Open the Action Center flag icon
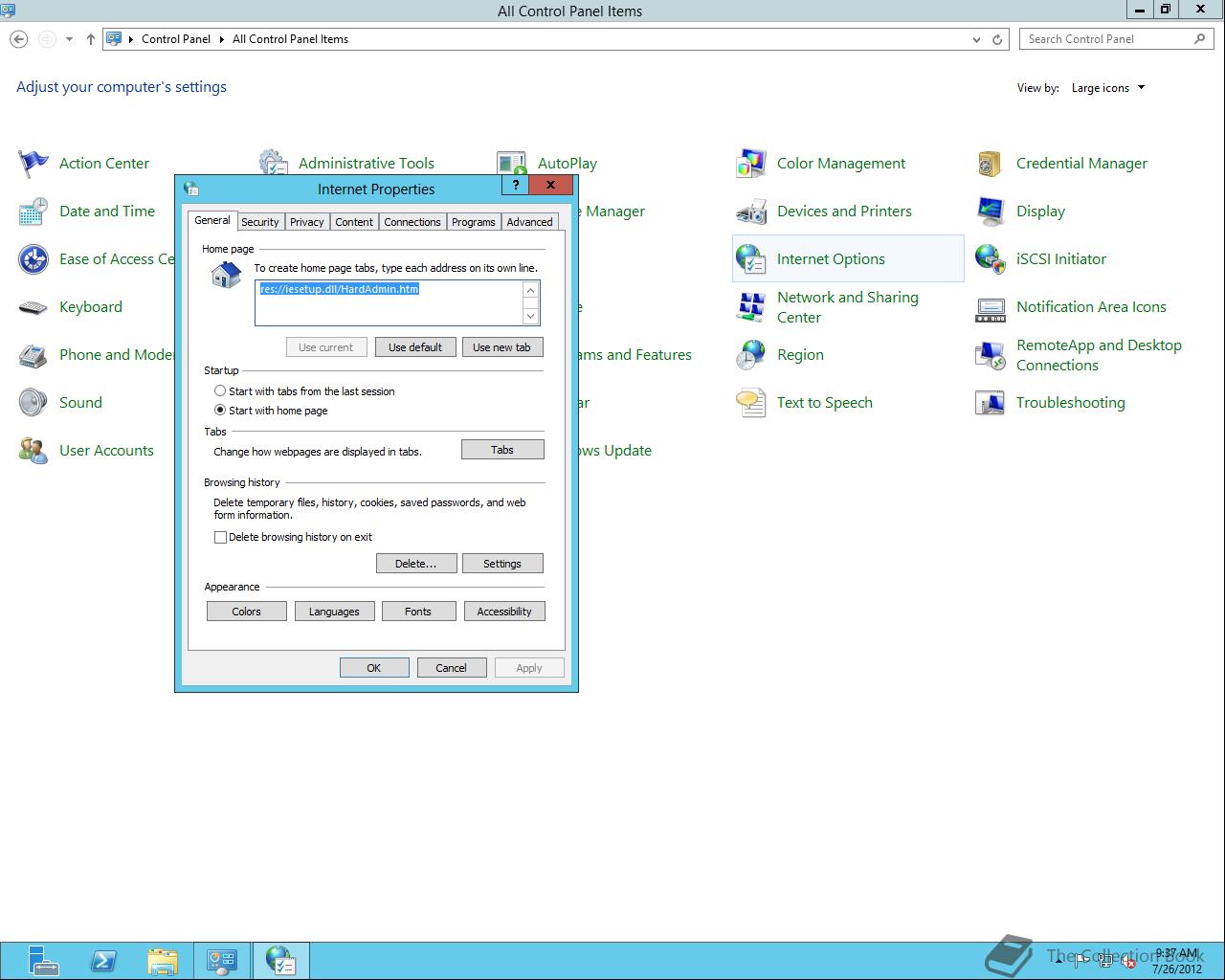The image size is (1225, 980). (33, 164)
